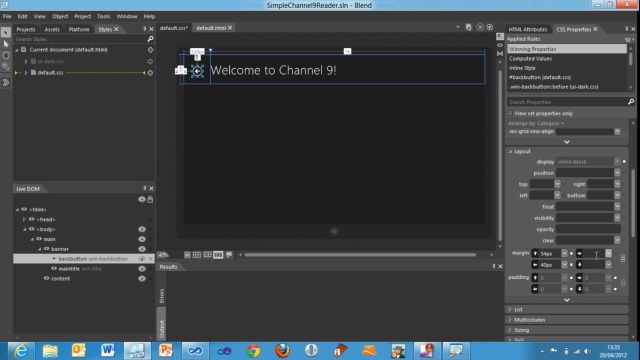The width and height of the screenshot is (640, 360).
Task: Open Internet Explorer from taskbar
Action: coord(21,351)
